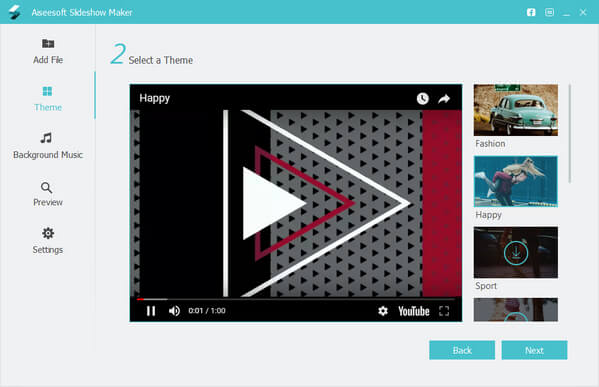Image resolution: width=599 pixels, height=387 pixels.
Task: Pause the video preview
Action: tap(151, 311)
